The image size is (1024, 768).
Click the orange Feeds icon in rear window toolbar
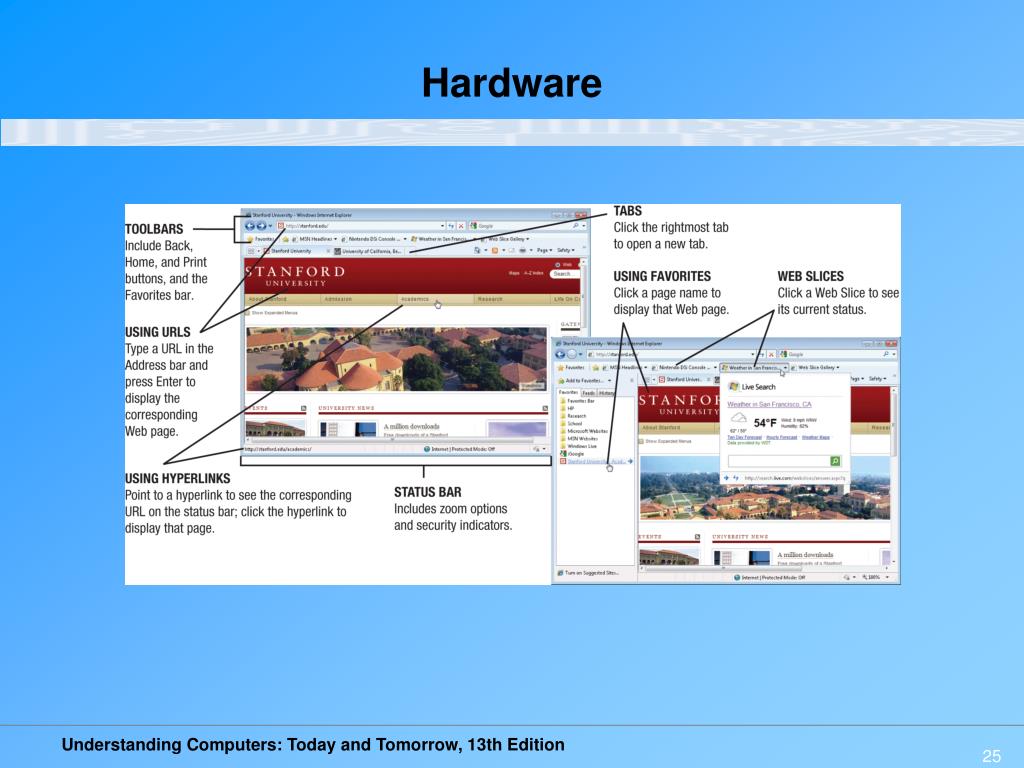point(494,251)
